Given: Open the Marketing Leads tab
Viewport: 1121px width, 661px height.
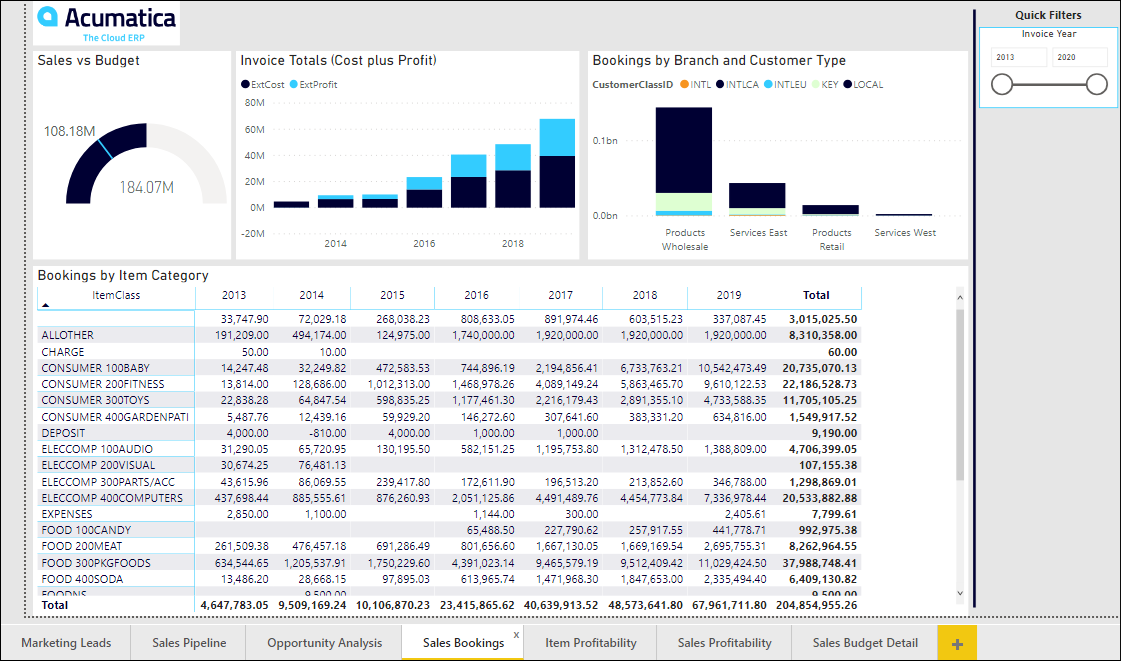Looking at the screenshot, I should tap(66, 643).
